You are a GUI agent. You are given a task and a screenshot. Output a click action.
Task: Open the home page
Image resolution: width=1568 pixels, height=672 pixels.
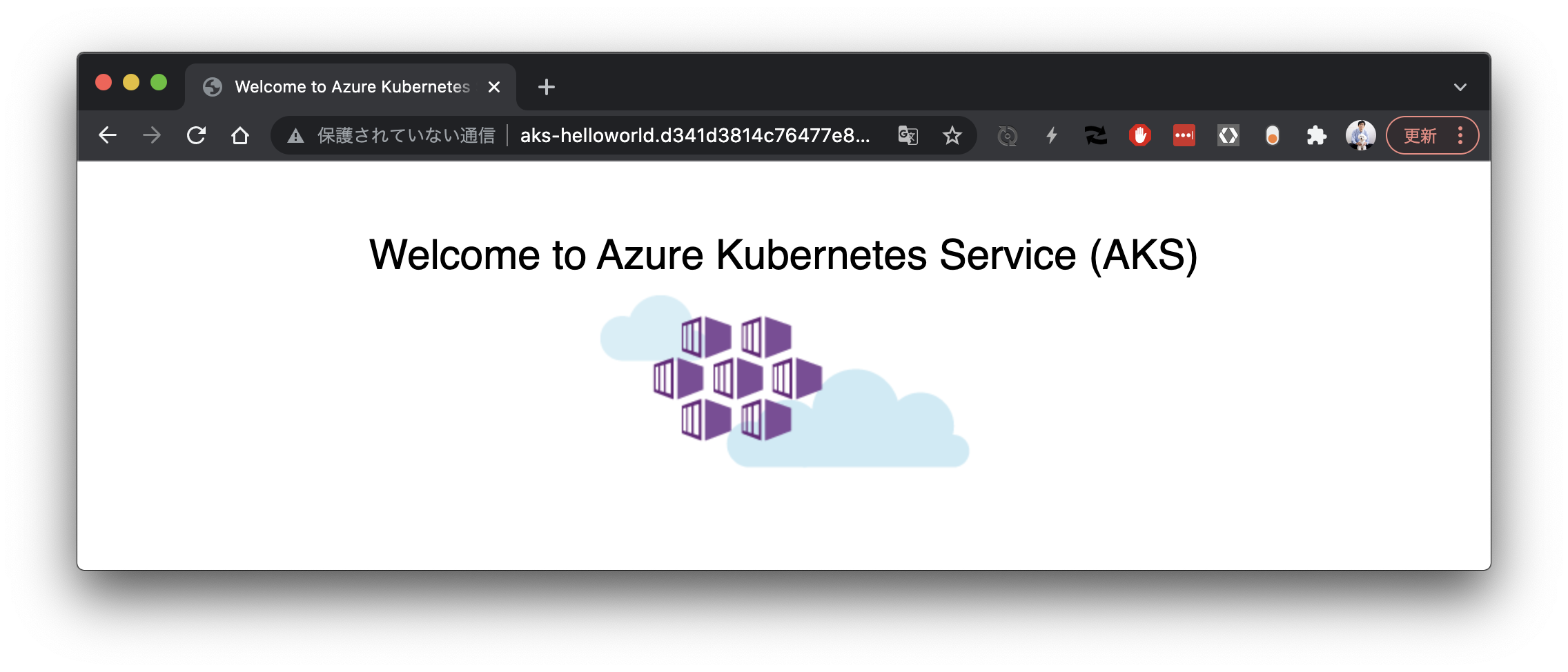240,135
